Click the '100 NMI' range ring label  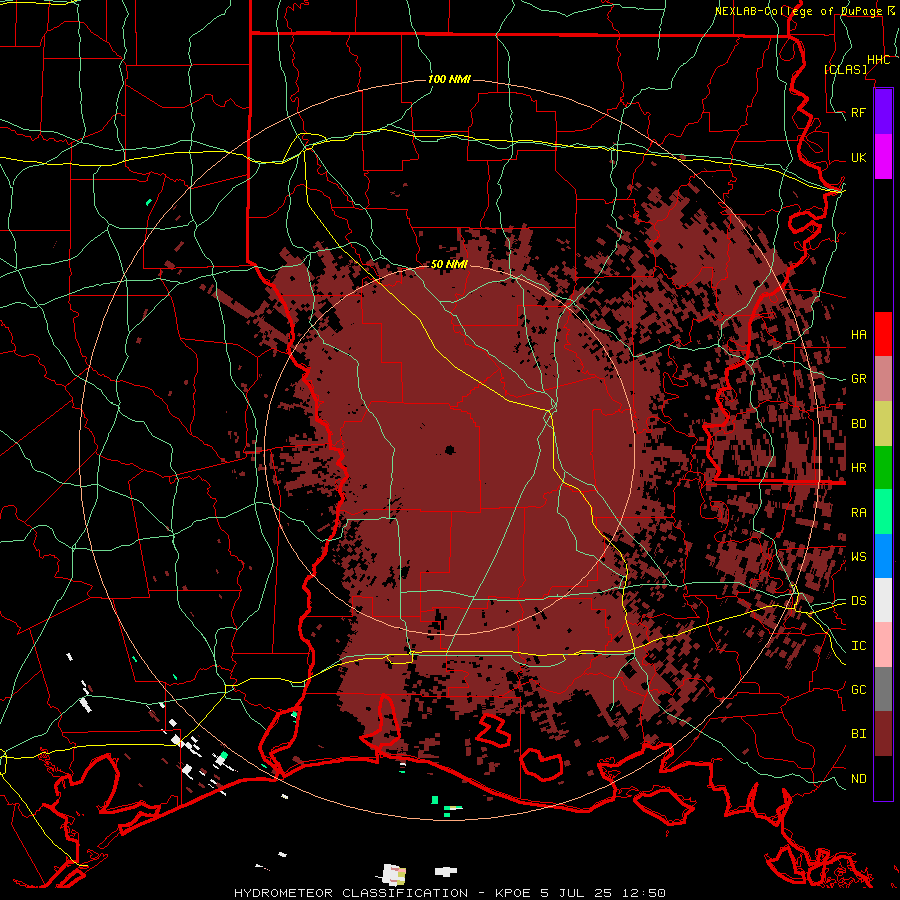[x=449, y=79]
